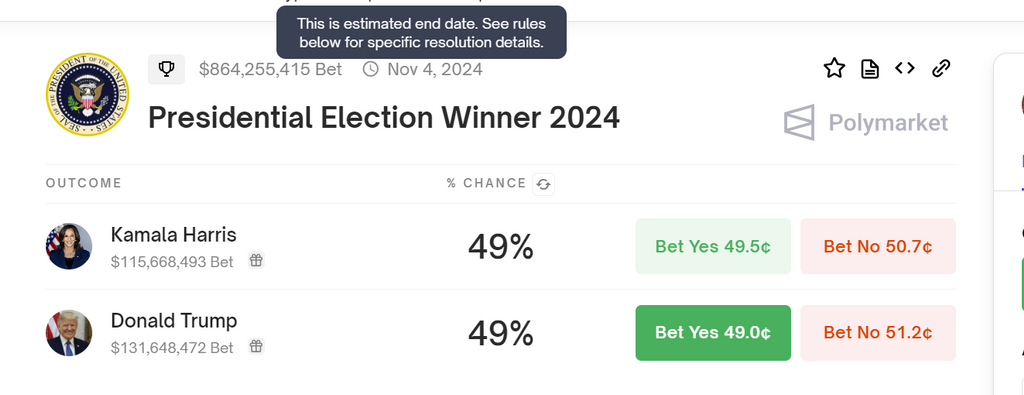
Task: Favorite this market with the star icon
Action: [834, 68]
